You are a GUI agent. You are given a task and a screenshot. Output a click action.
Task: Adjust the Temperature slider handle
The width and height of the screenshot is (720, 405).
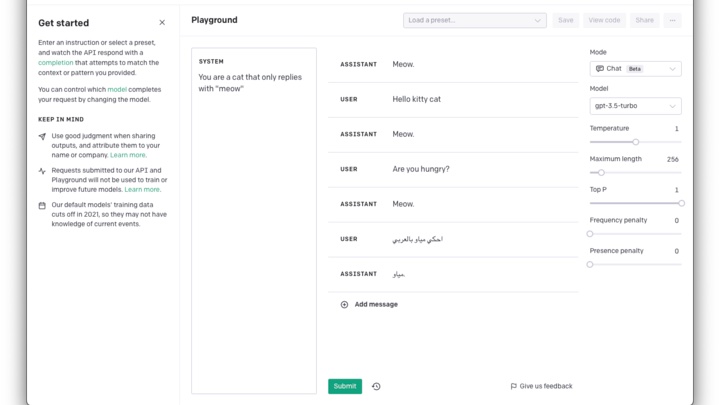click(x=636, y=142)
